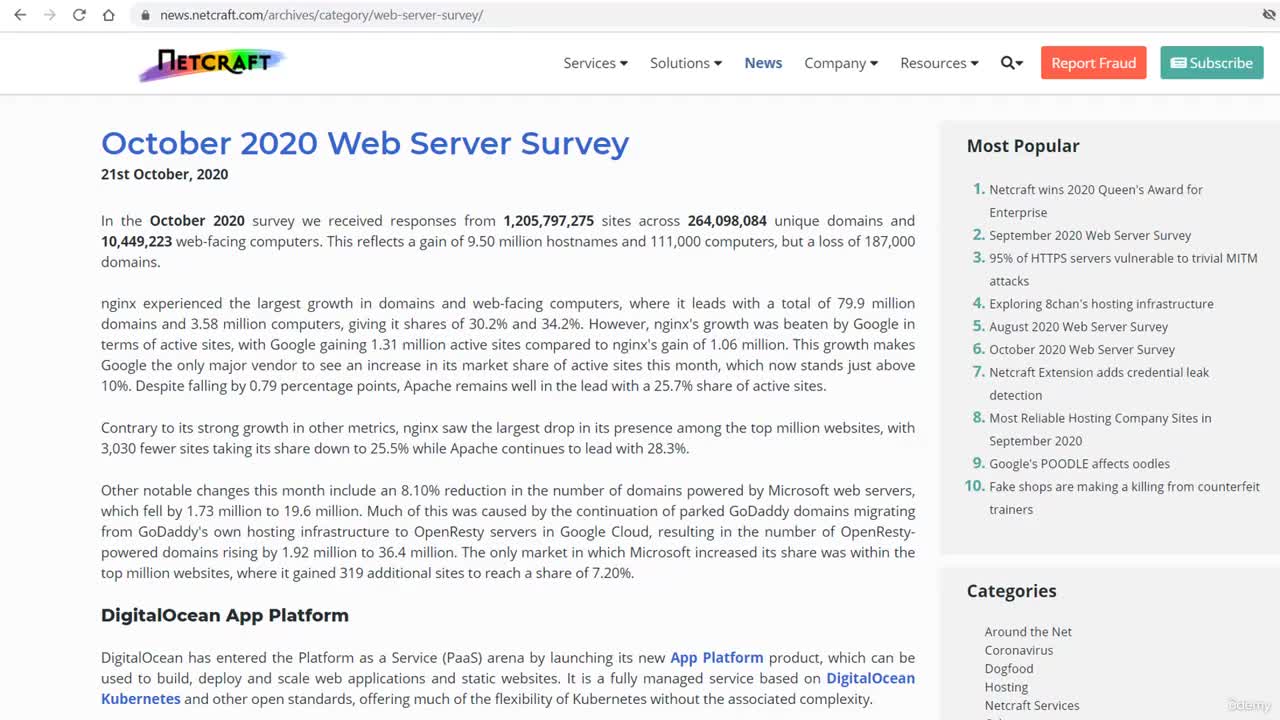Open the October 2020 Web Server Survey headline
This screenshot has width=1280, height=720.
coord(365,143)
